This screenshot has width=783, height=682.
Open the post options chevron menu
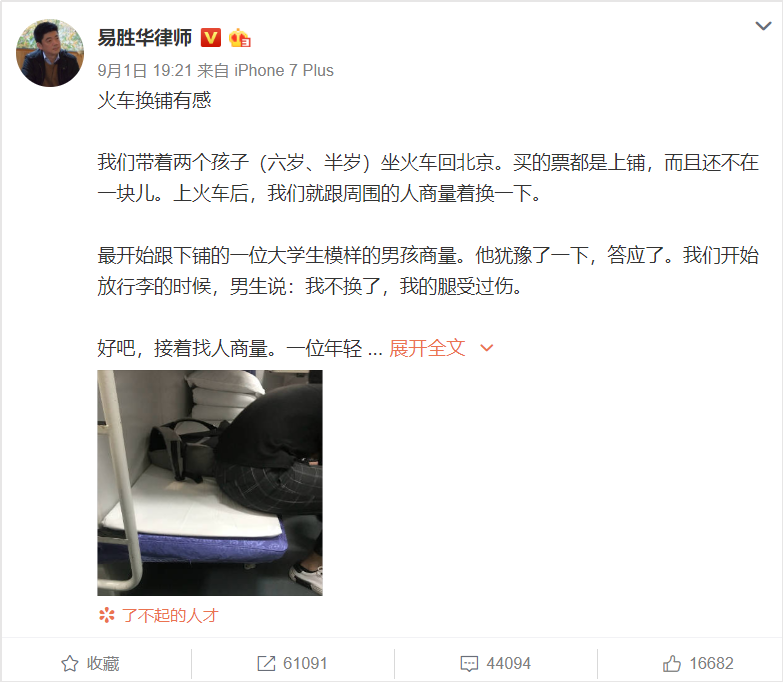pos(763,26)
